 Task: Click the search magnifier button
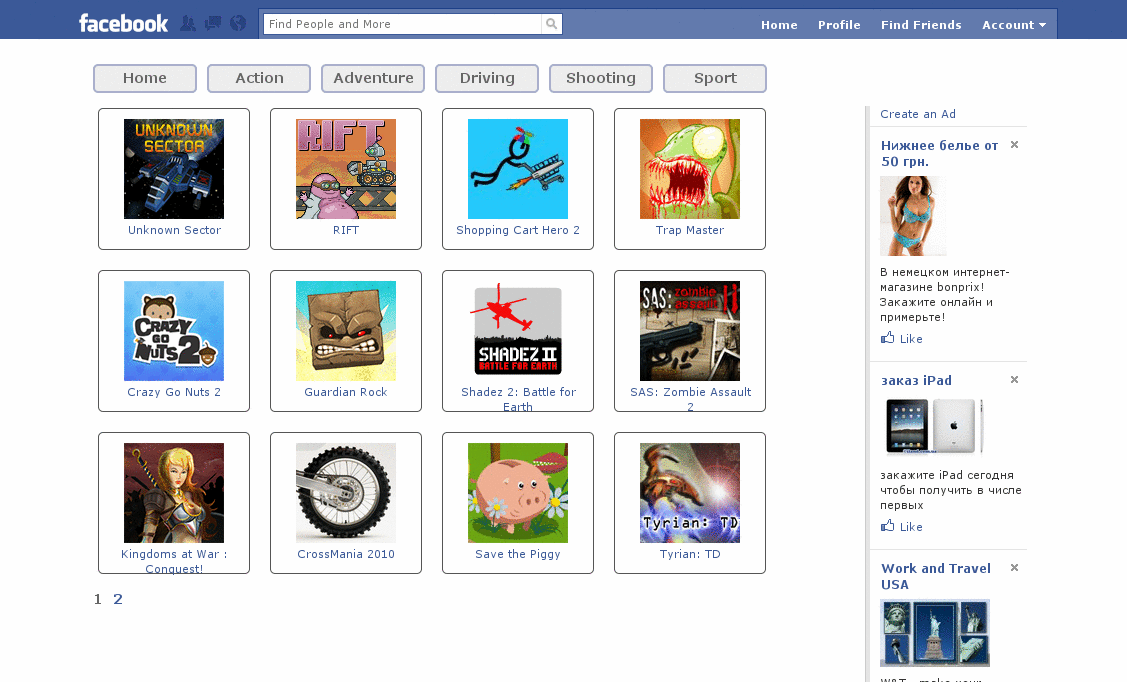click(x=551, y=24)
